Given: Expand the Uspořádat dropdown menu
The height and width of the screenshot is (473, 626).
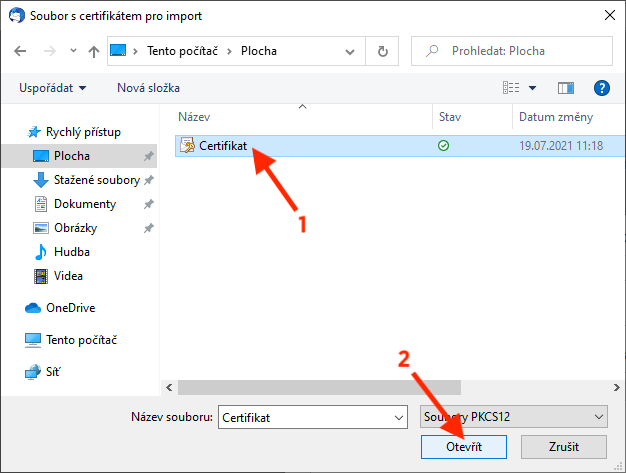Looking at the screenshot, I should (x=52, y=88).
